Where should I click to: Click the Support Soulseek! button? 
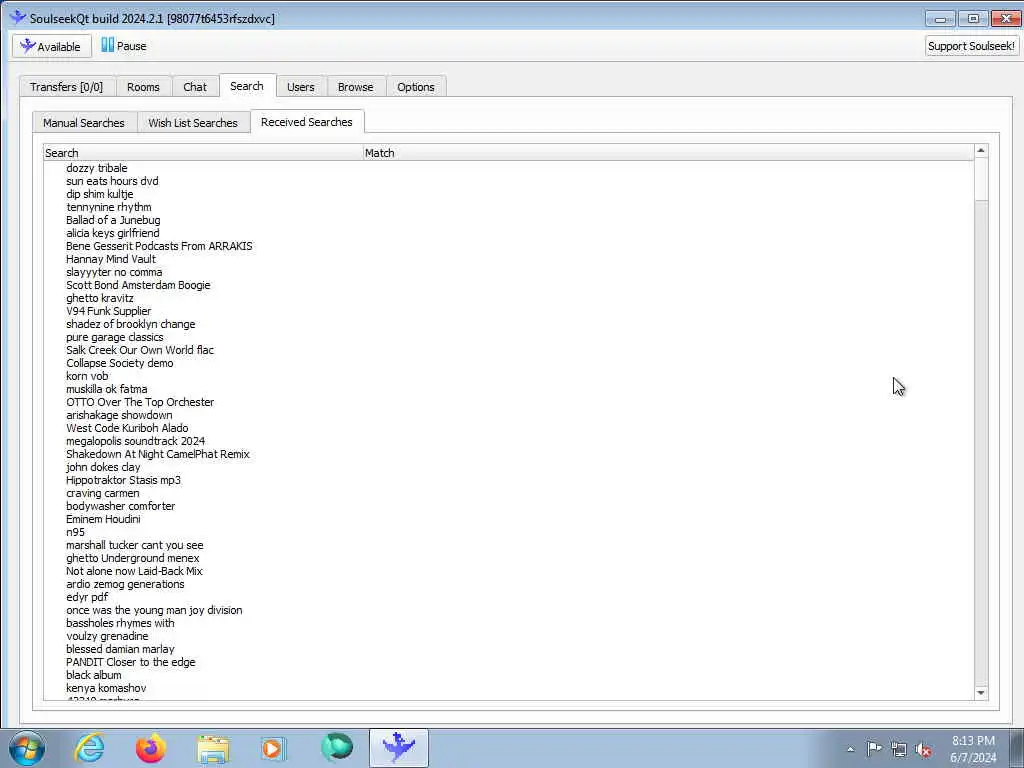pyautogui.click(x=971, y=46)
